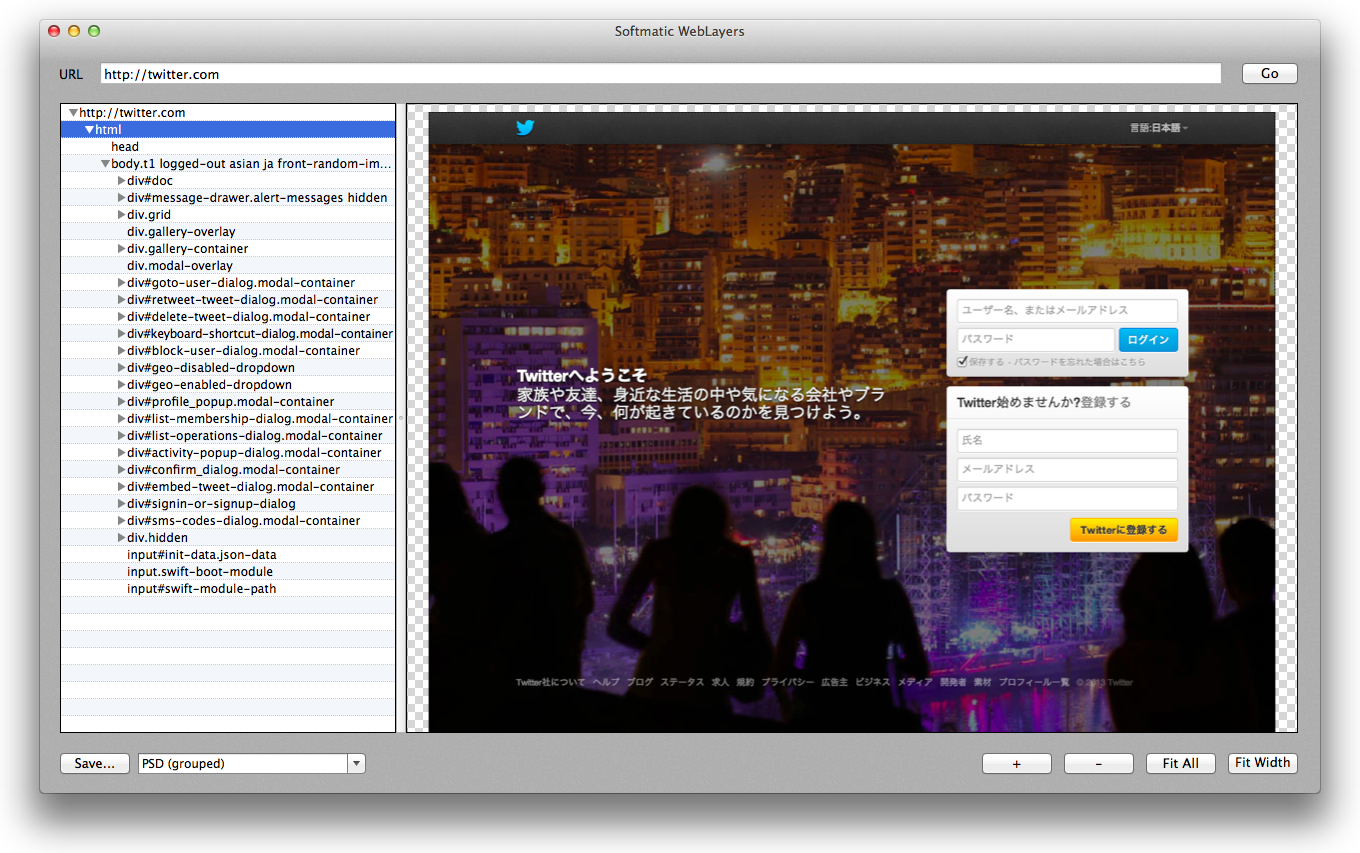
Task: Expand div#keyboard-shortcut-dialog.modal-container node
Action: [x=121, y=334]
